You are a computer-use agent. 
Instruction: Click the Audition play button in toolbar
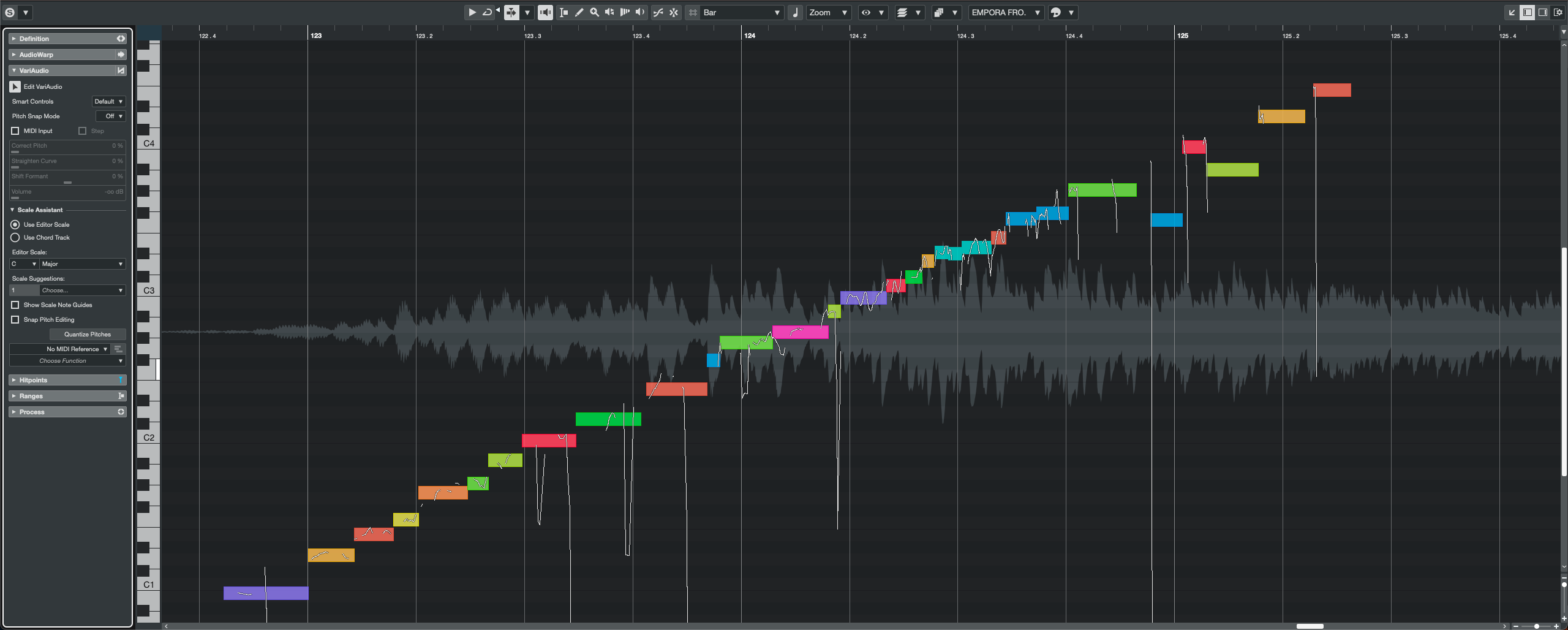click(x=472, y=12)
